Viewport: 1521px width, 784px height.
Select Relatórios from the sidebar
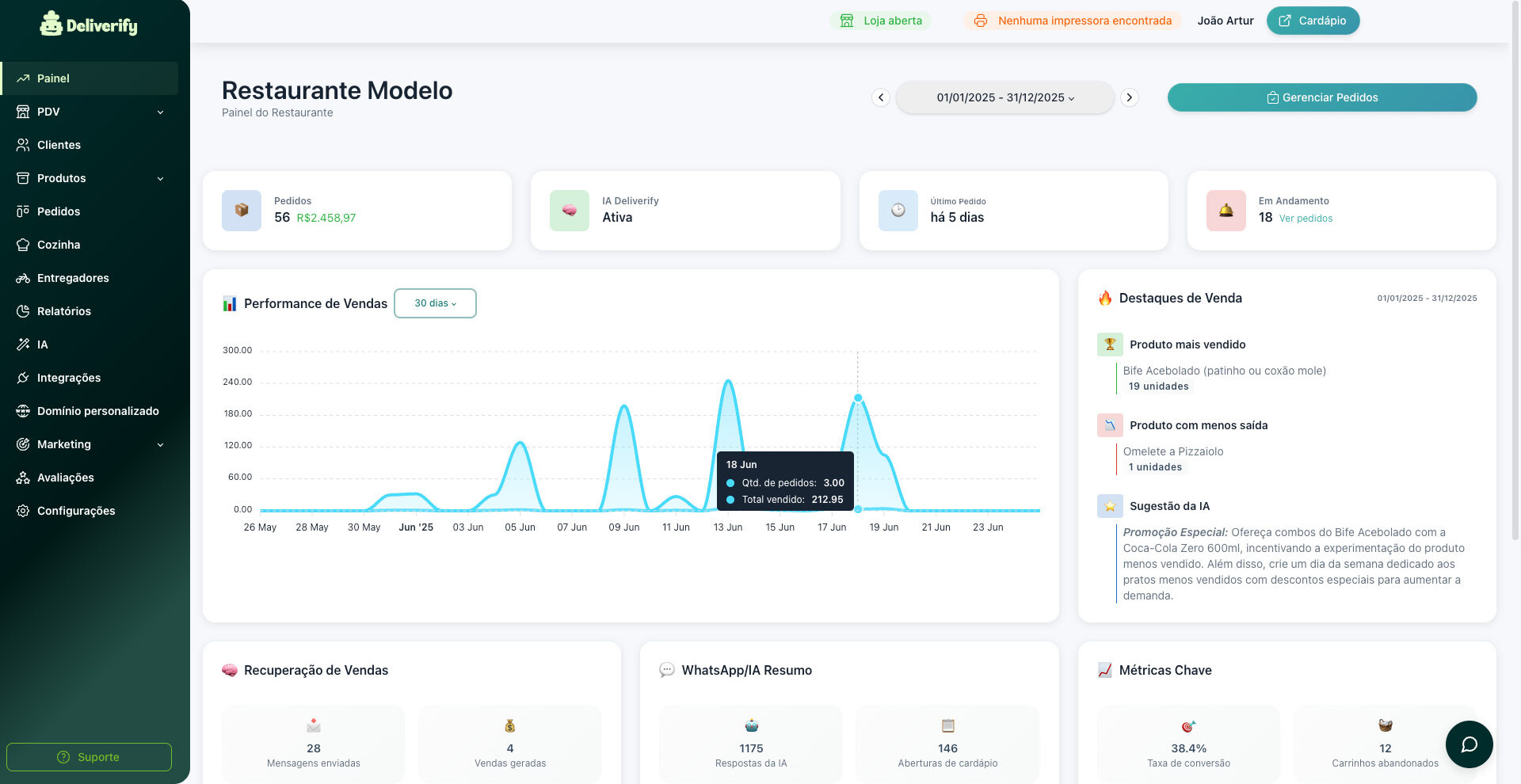tap(63, 311)
